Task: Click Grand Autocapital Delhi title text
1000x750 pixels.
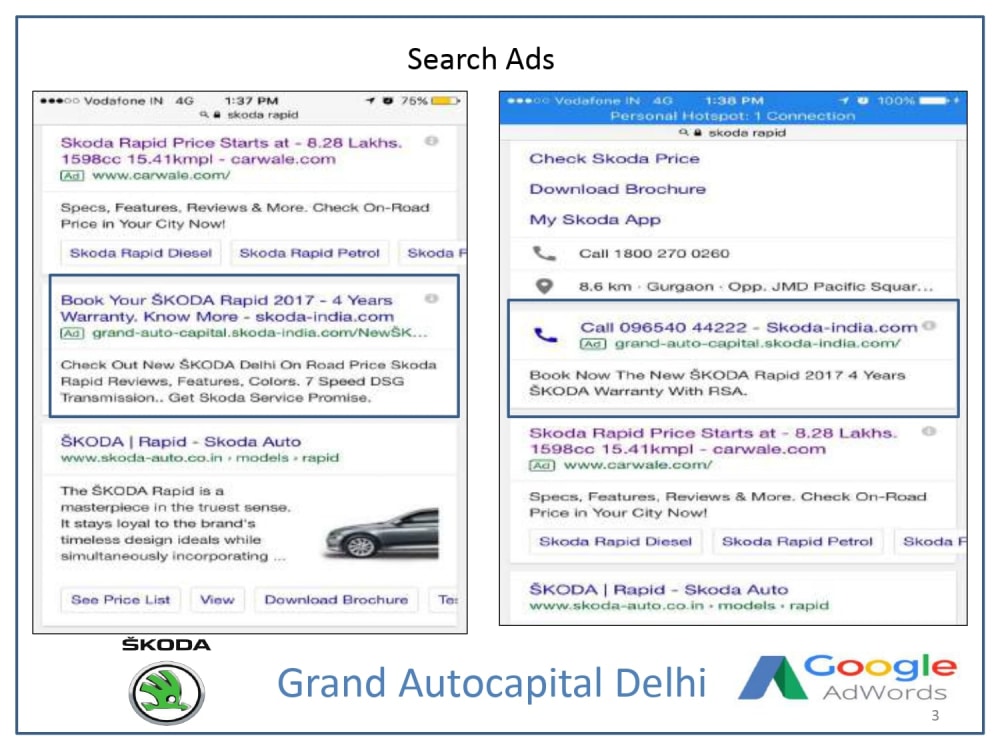Action: tap(492, 683)
